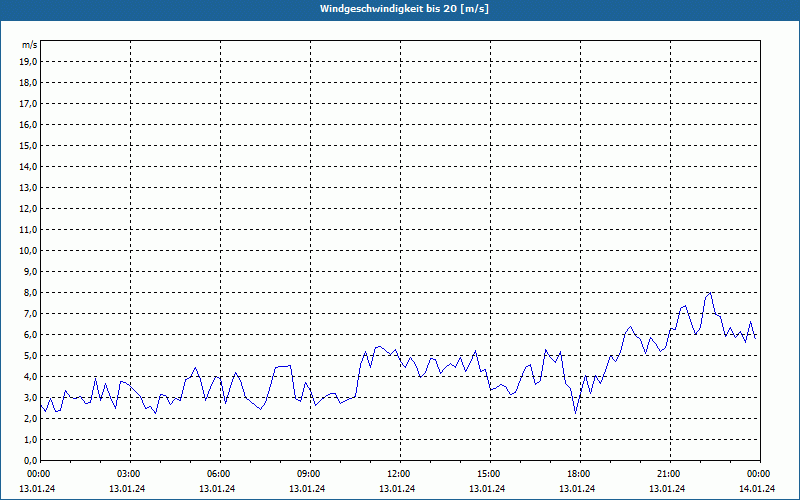
Task: Click the '00:00' time label above '14.01.24'
Action: pyautogui.click(x=759, y=474)
